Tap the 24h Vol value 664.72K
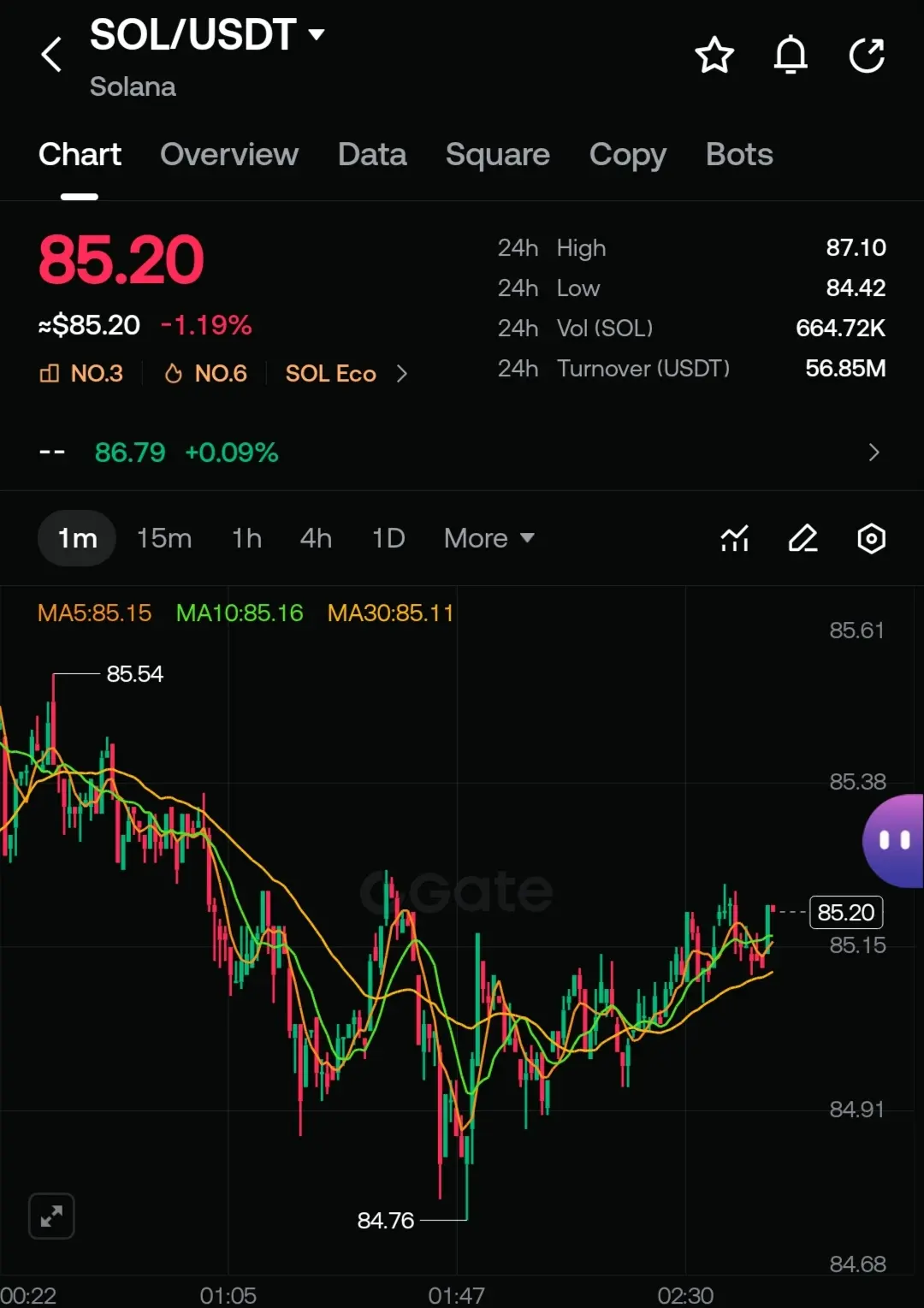This screenshot has width=924, height=1308. click(840, 328)
